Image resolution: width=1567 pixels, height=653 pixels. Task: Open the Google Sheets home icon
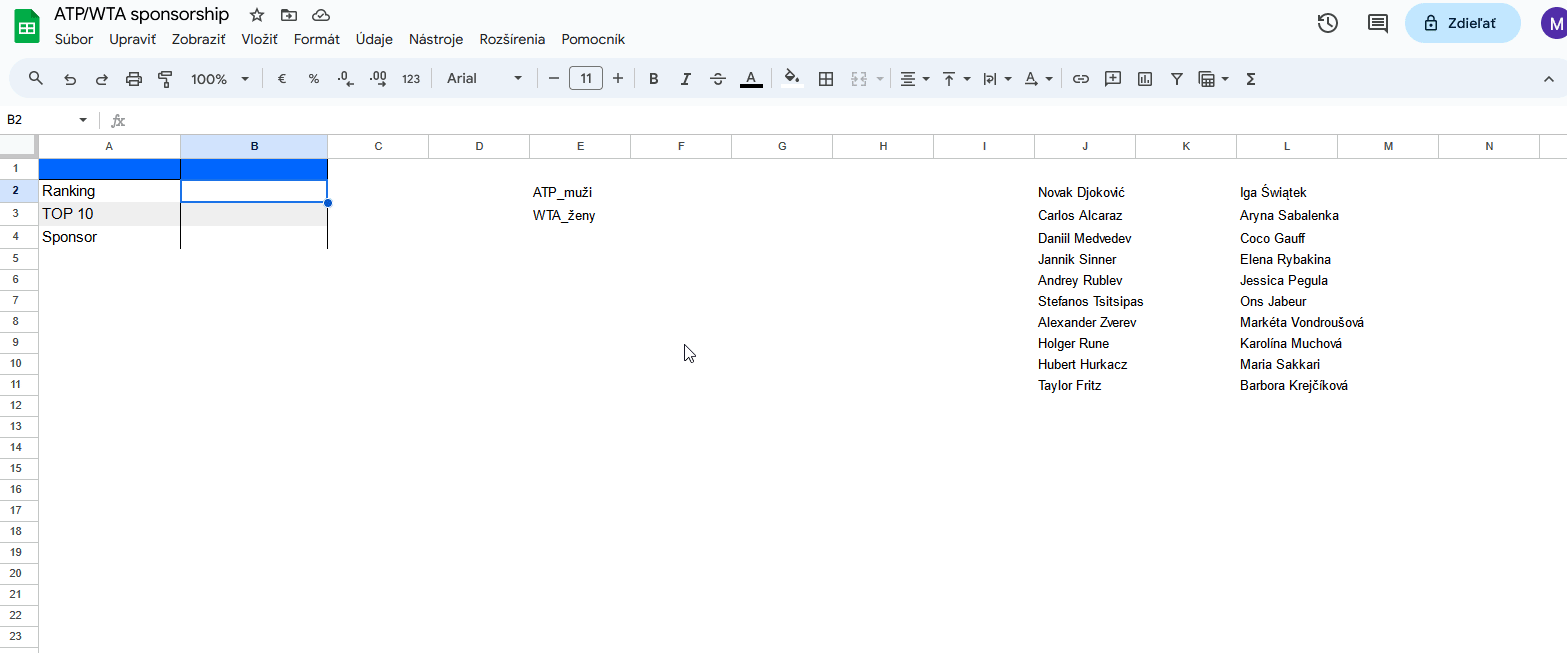pyautogui.click(x=26, y=26)
